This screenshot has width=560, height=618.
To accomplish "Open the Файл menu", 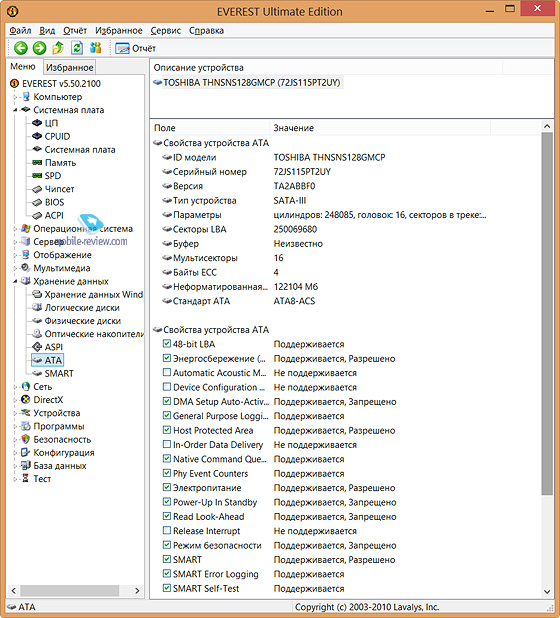I will (x=20, y=30).
